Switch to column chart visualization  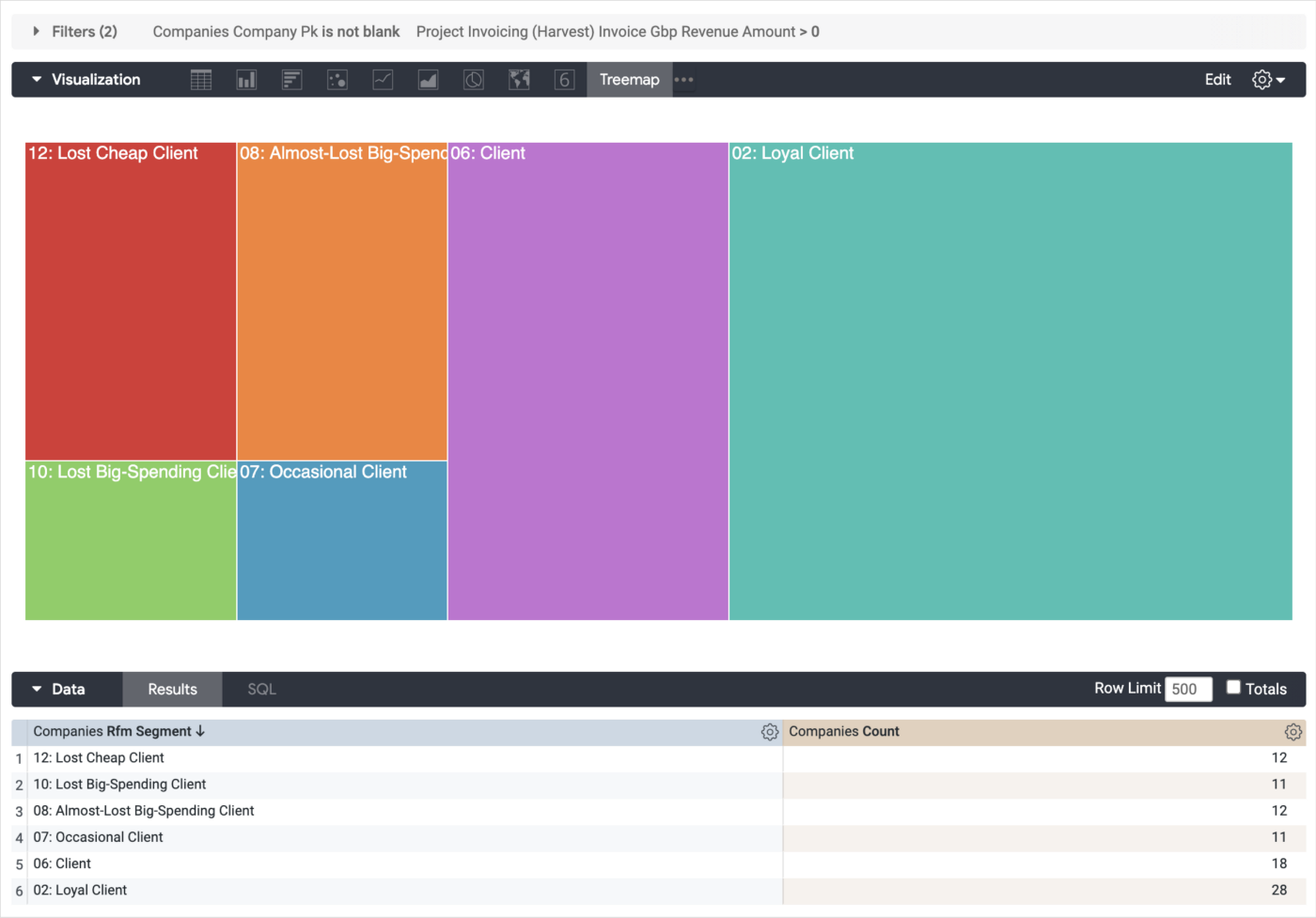pyautogui.click(x=246, y=80)
